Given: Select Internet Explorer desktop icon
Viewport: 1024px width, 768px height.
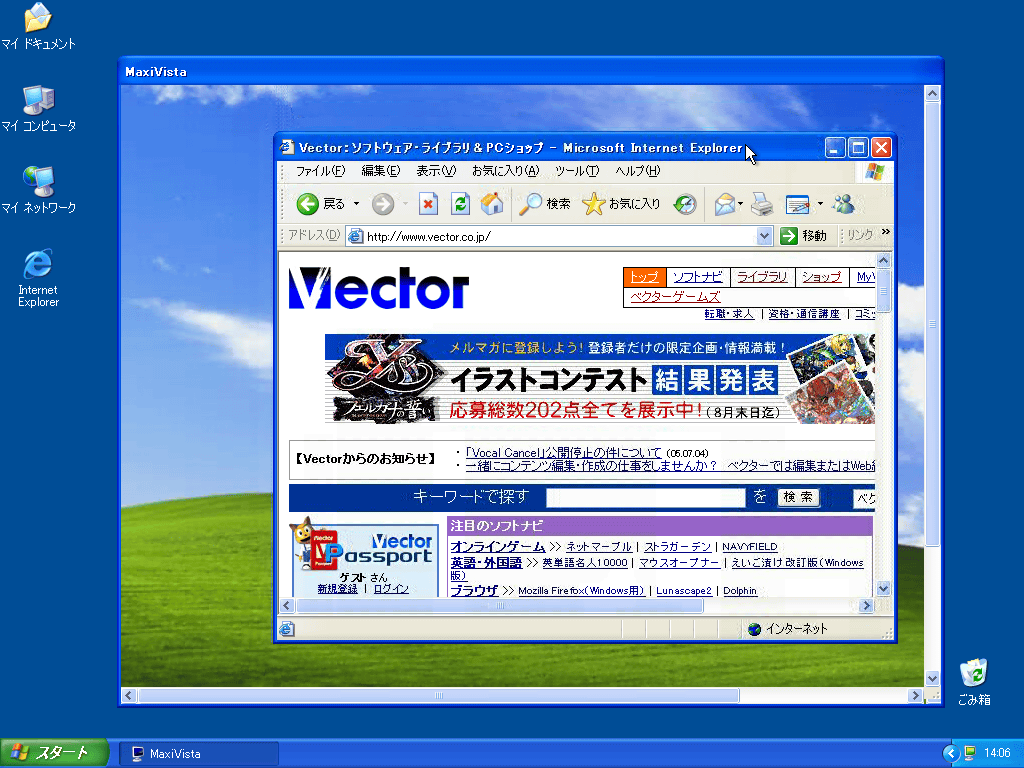Looking at the screenshot, I should (x=39, y=278).
